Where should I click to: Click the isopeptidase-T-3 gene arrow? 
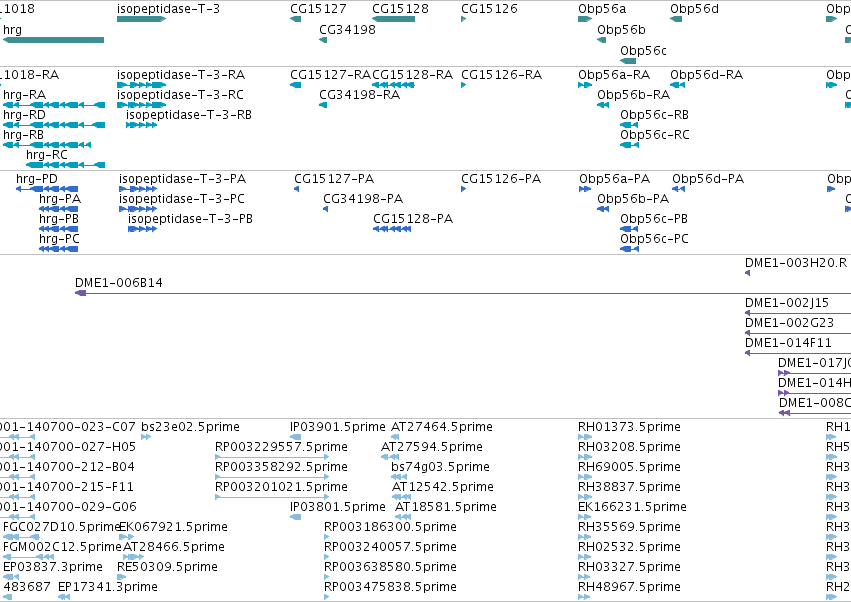pos(141,19)
